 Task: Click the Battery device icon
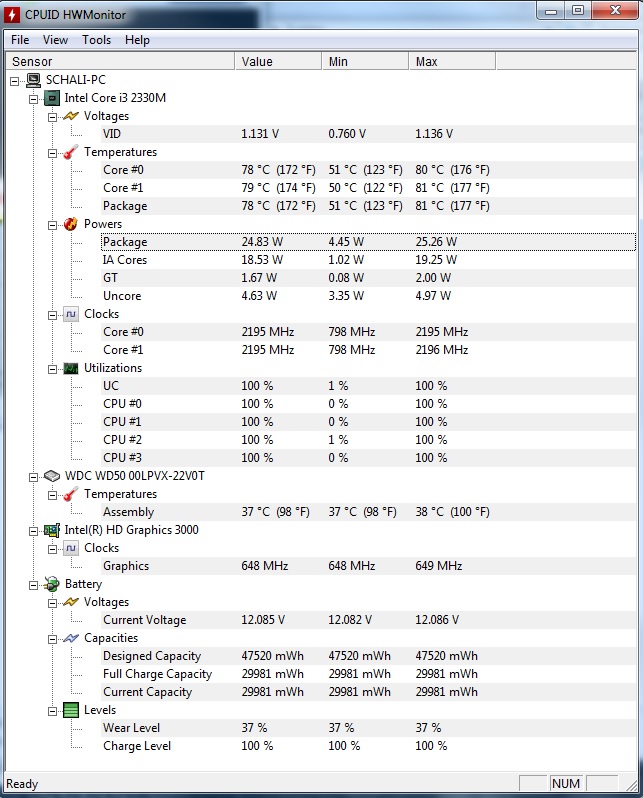(x=52, y=584)
